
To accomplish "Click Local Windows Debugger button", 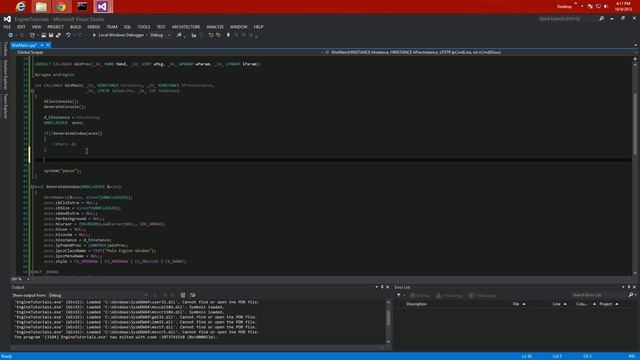I will pos(118,36).
